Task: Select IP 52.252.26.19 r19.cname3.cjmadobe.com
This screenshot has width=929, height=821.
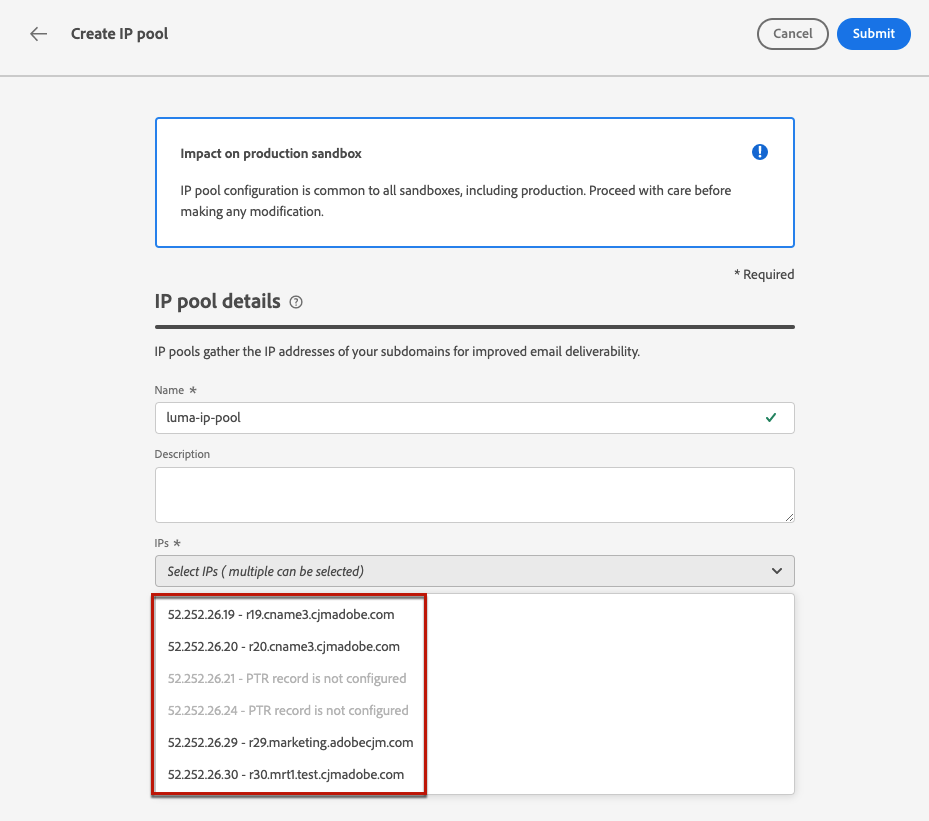Action: (280, 615)
